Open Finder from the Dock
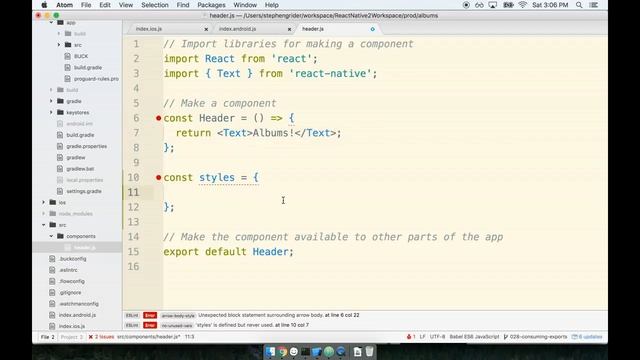The height and width of the screenshot is (360, 640). [x=270, y=351]
